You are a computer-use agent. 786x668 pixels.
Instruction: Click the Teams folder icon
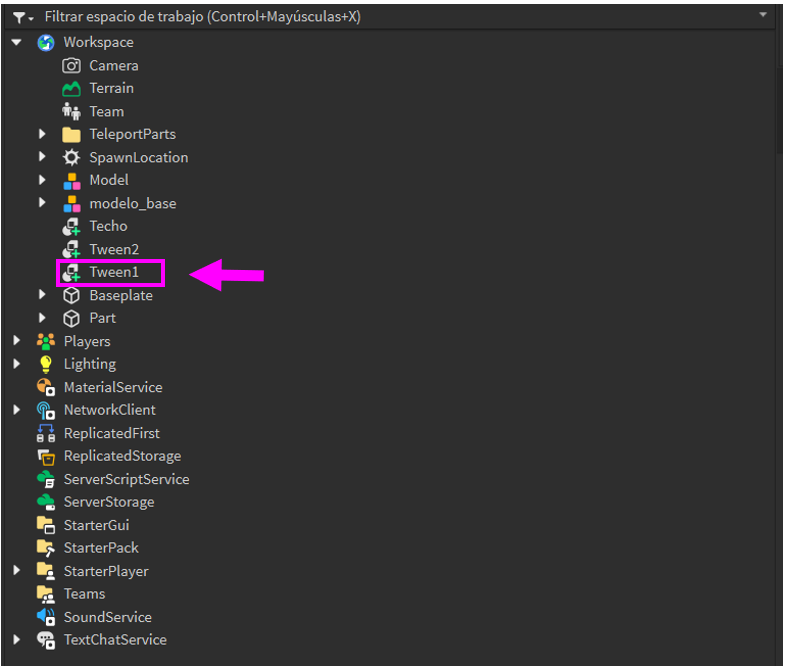click(x=46, y=594)
